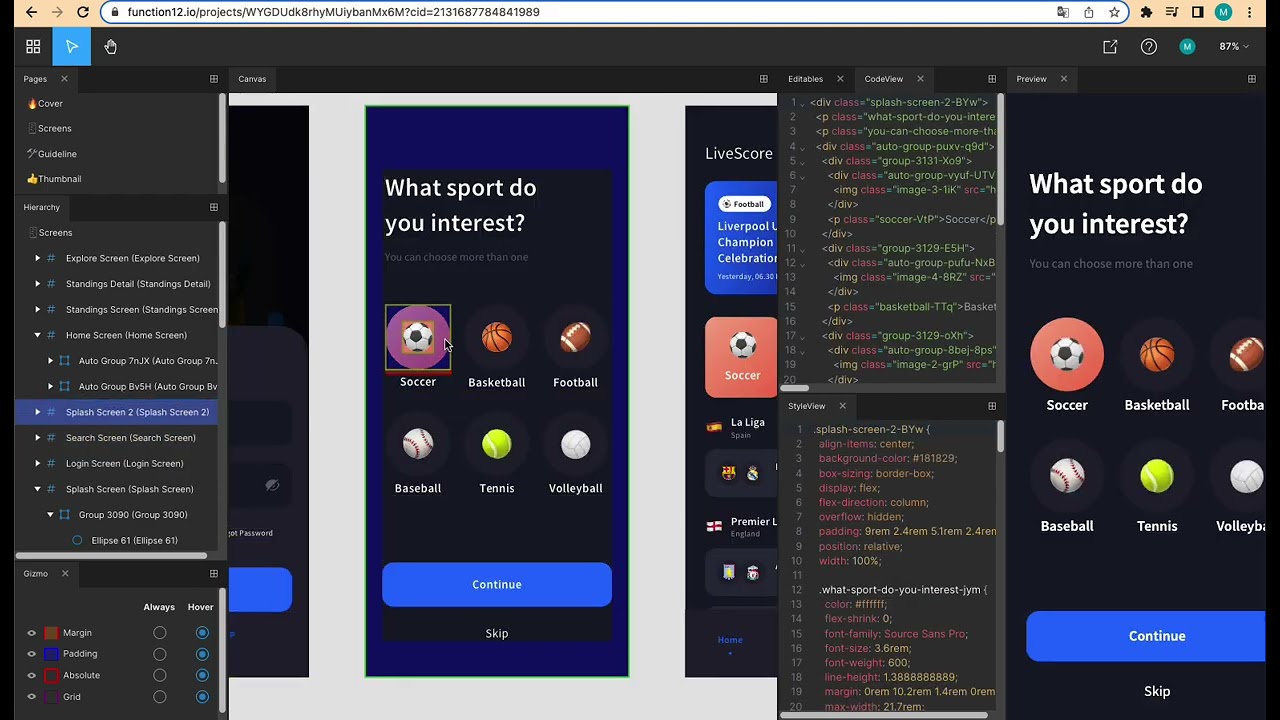Click the Basketball icon on canvas

tap(497, 338)
